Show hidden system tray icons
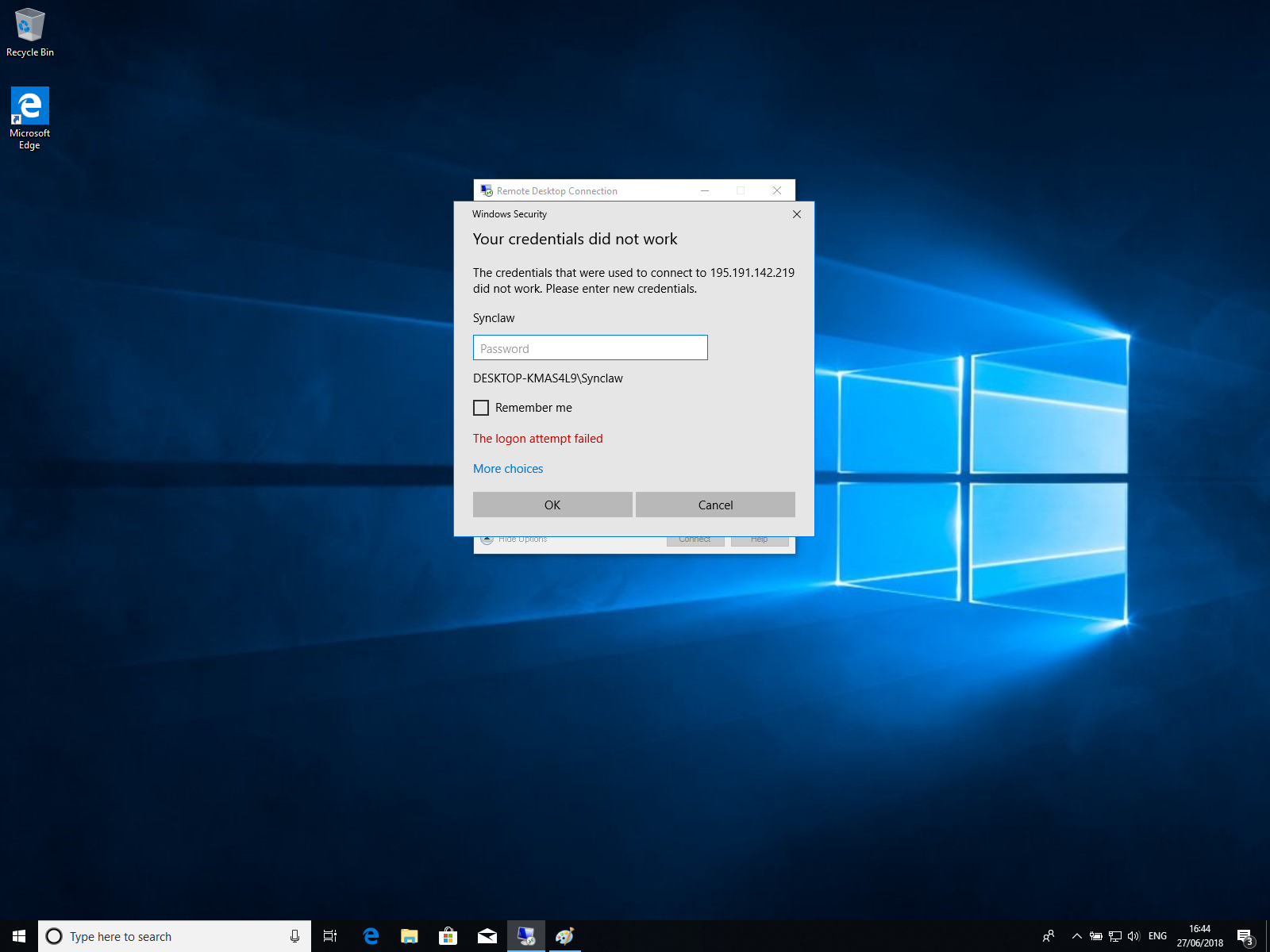 click(x=1077, y=936)
